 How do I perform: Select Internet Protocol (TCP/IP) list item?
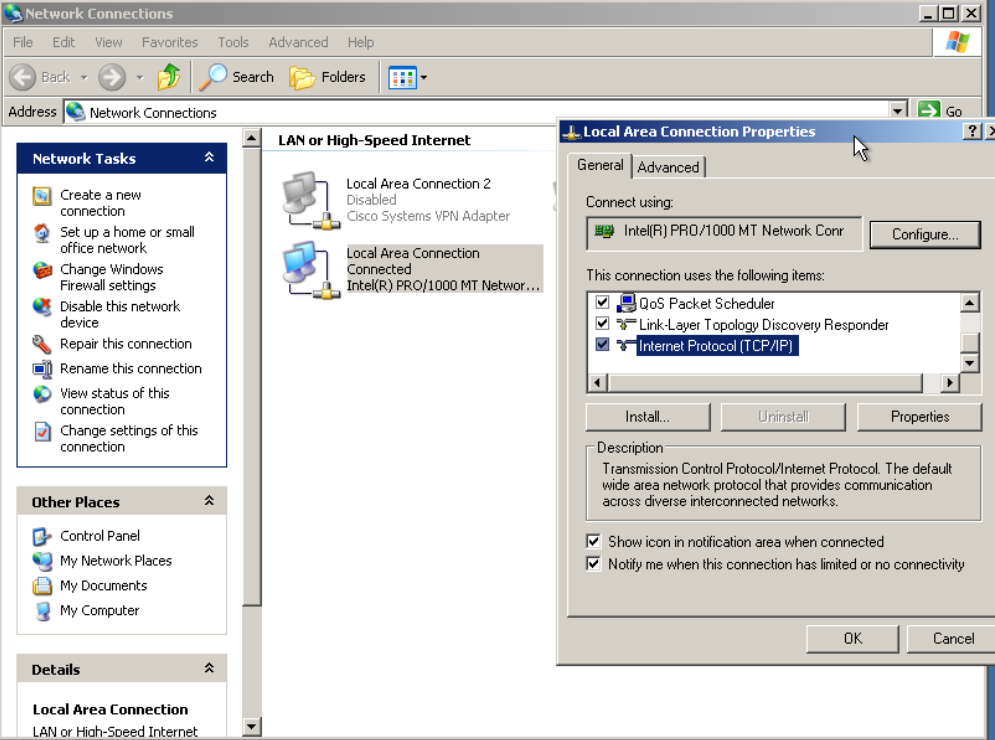click(717, 346)
